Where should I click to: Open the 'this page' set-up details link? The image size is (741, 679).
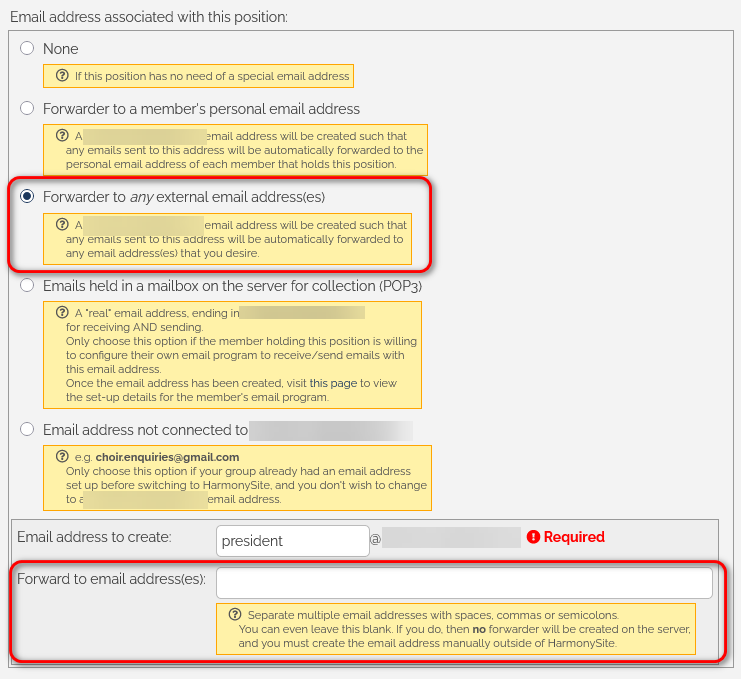coord(331,383)
